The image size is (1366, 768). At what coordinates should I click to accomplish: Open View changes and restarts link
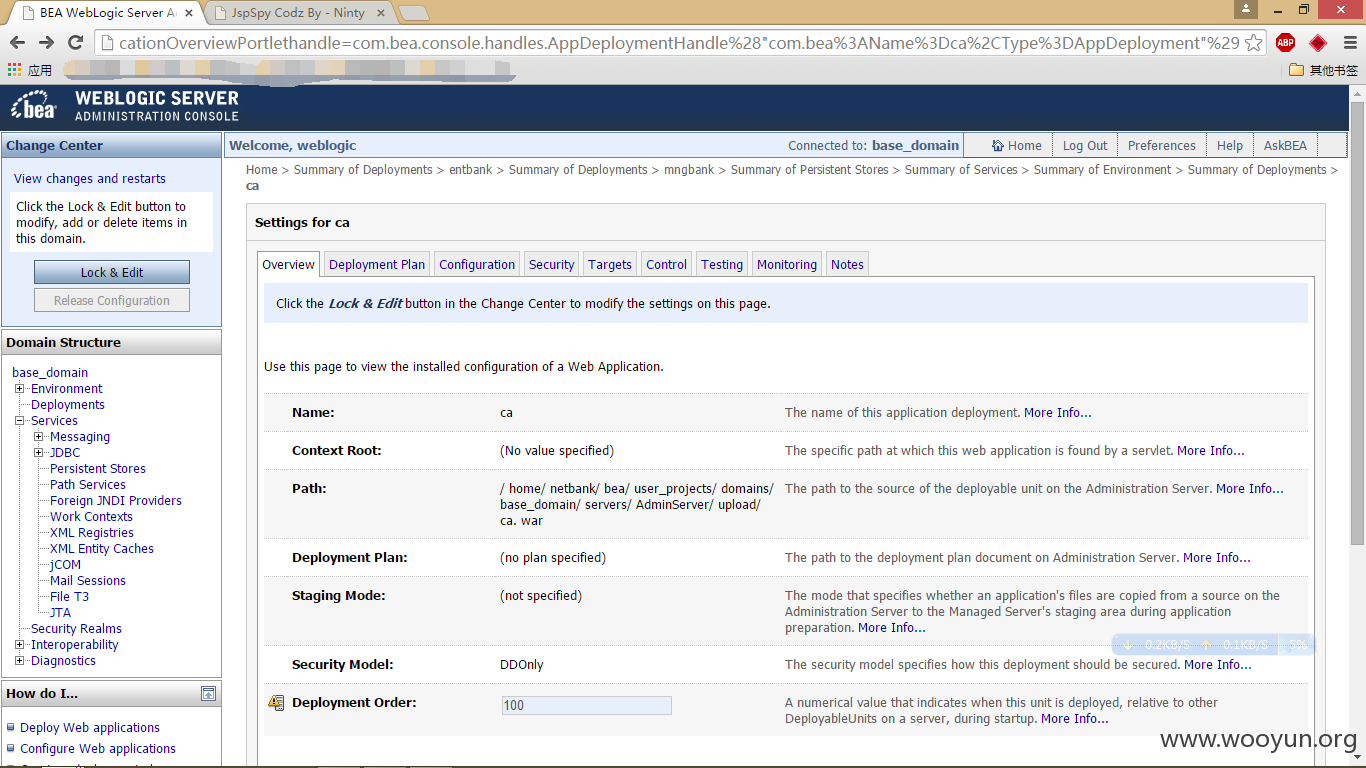click(90, 178)
